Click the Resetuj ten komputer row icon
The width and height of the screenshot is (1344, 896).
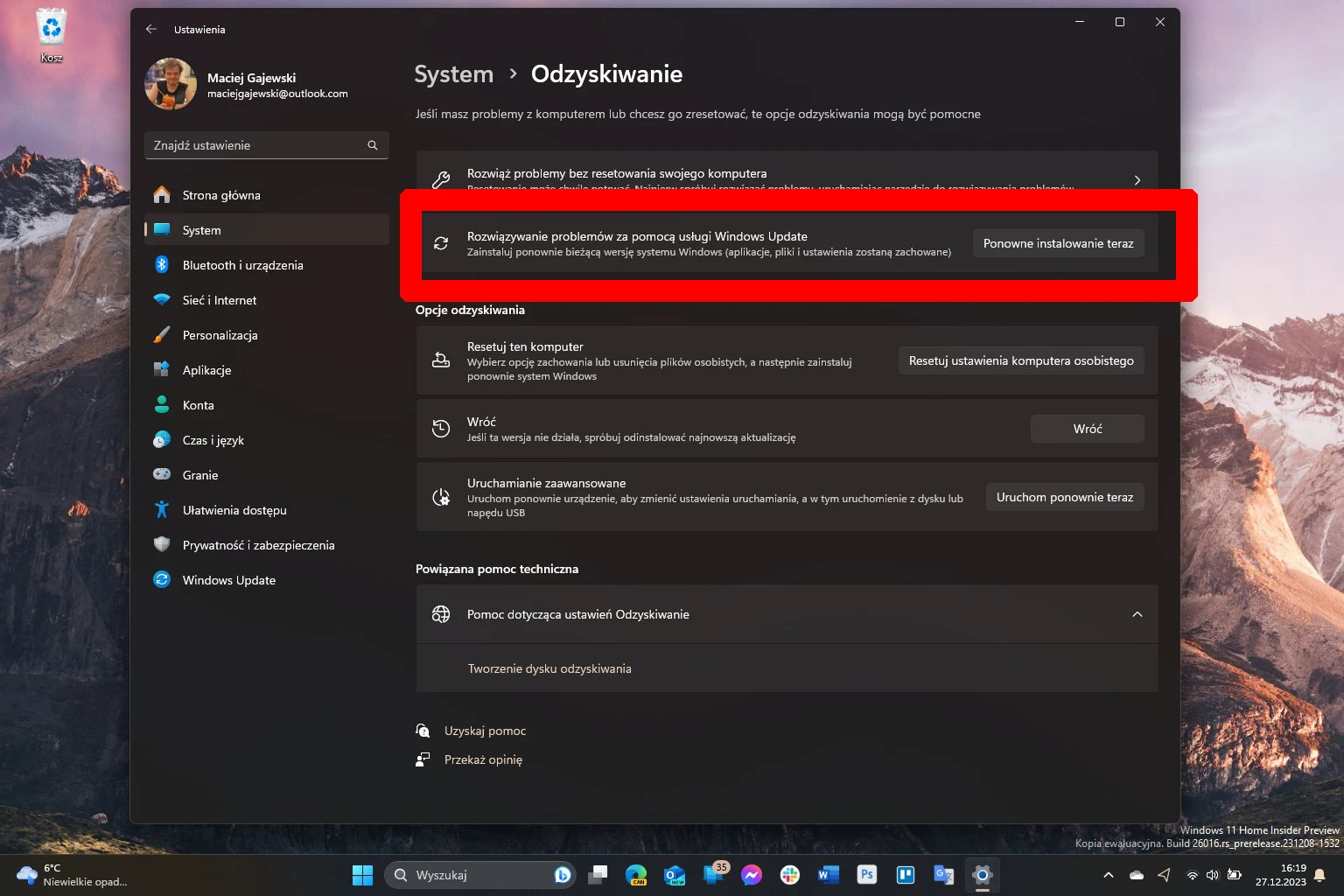pos(441,360)
